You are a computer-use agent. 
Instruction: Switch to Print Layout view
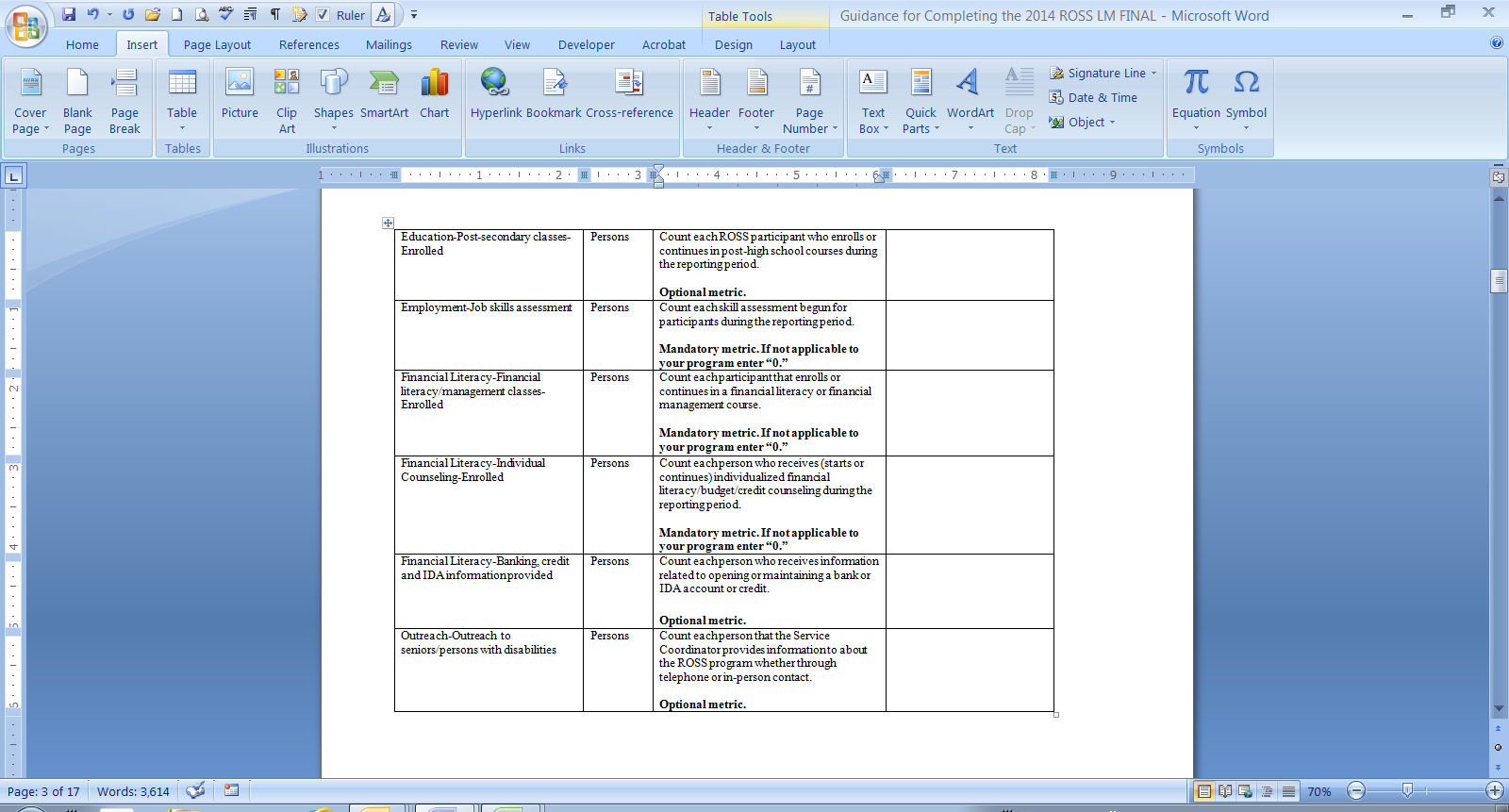[1204, 791]
